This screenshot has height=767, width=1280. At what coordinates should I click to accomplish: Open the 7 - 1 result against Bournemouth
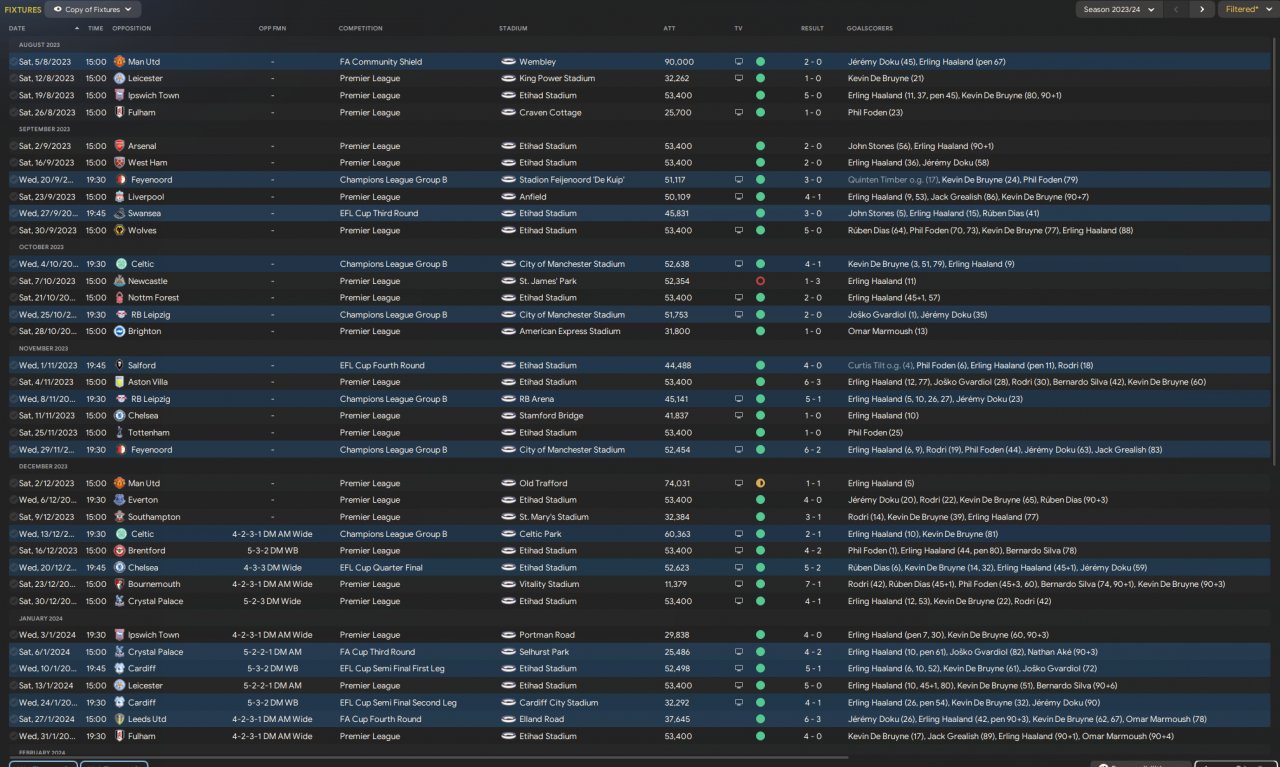812,584
